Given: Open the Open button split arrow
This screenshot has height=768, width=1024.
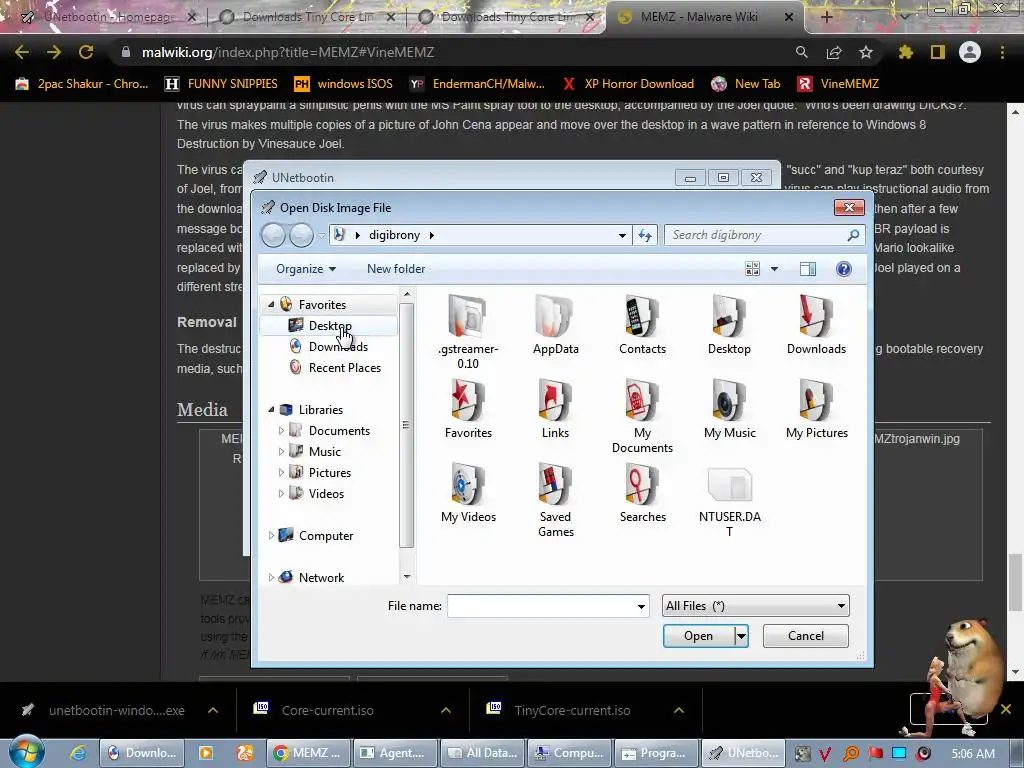Looking at the screenshot, I should click(741, 636).
